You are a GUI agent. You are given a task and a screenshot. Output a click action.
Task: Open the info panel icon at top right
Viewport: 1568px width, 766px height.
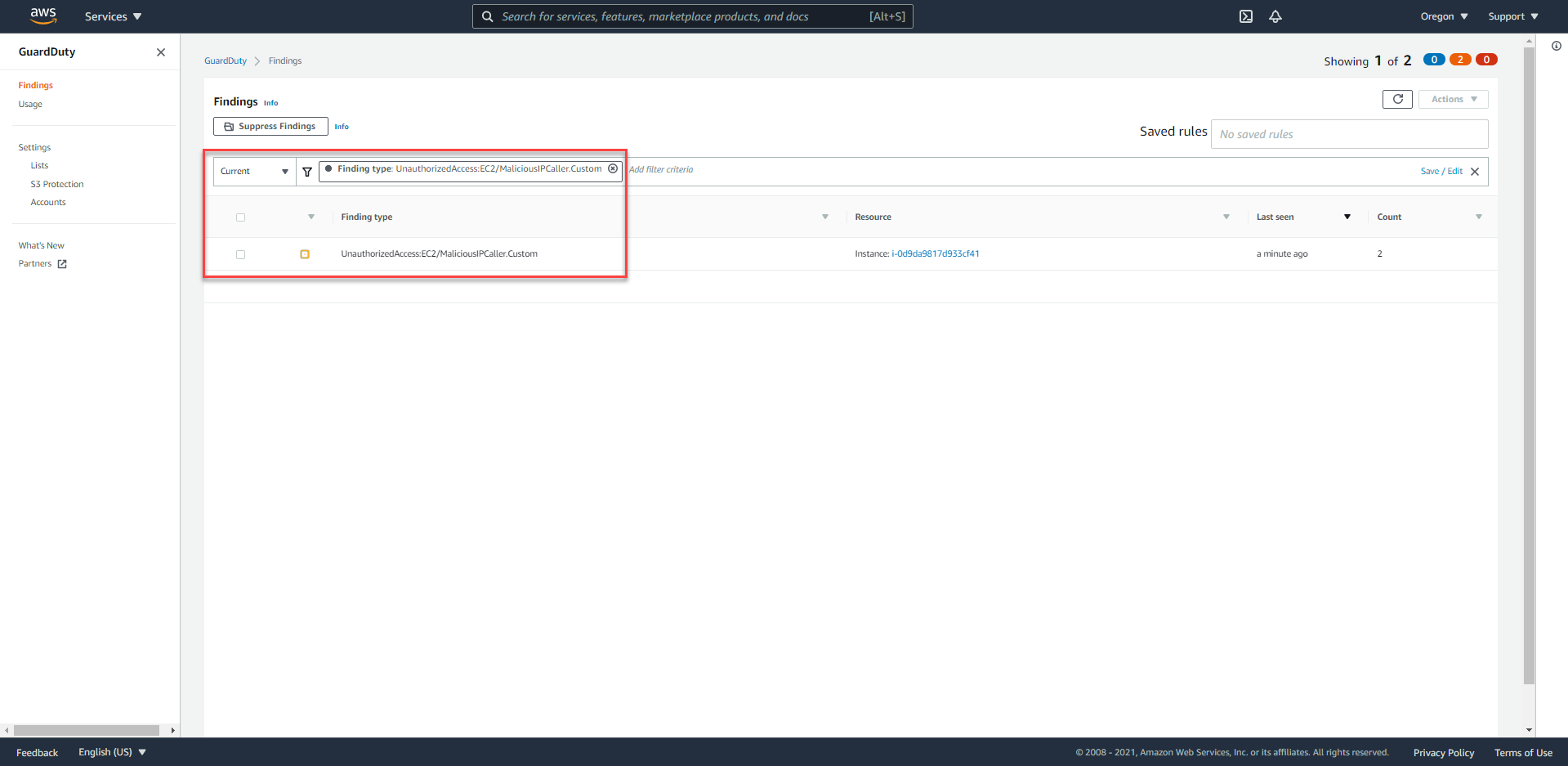coord(1557,47)
